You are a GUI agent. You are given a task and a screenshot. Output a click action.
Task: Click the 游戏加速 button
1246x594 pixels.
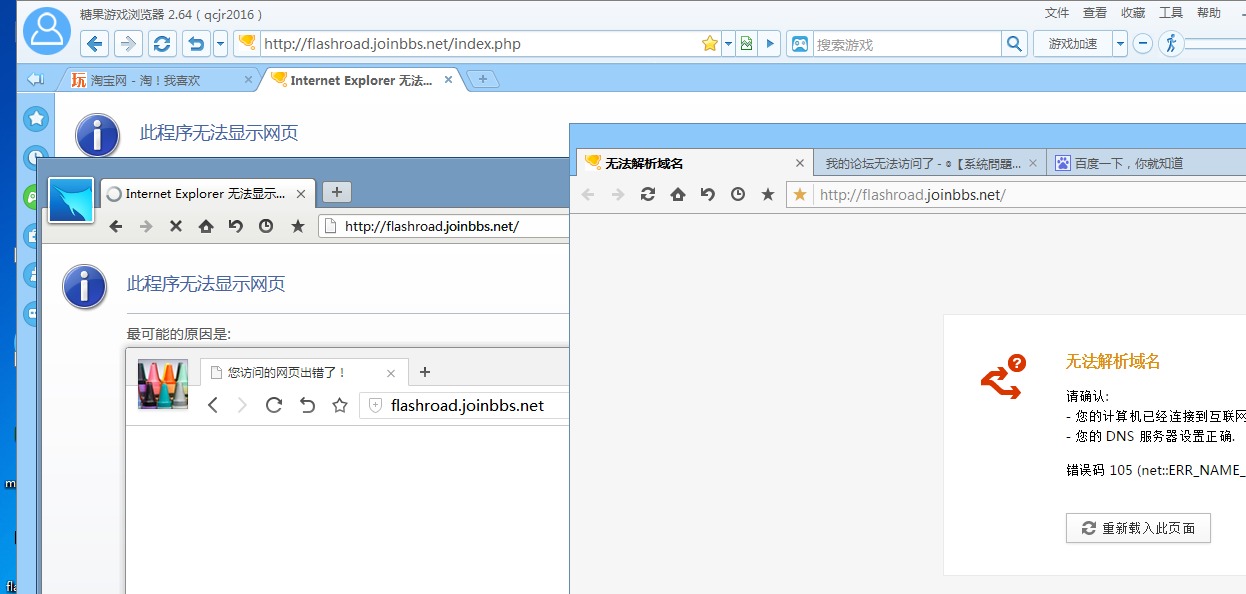[1073, 44]
